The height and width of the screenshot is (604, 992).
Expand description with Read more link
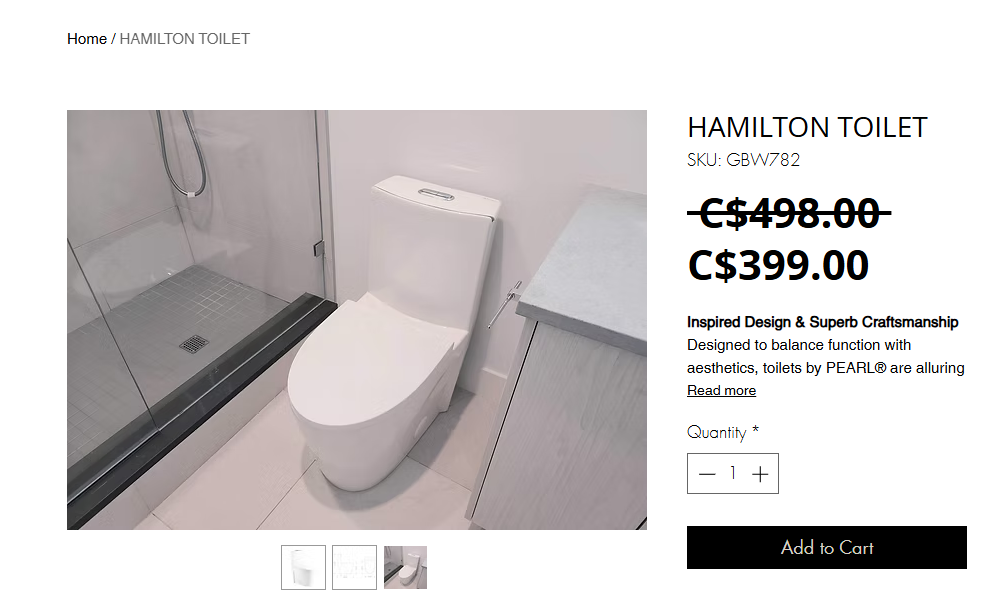(x=721, y=390)
